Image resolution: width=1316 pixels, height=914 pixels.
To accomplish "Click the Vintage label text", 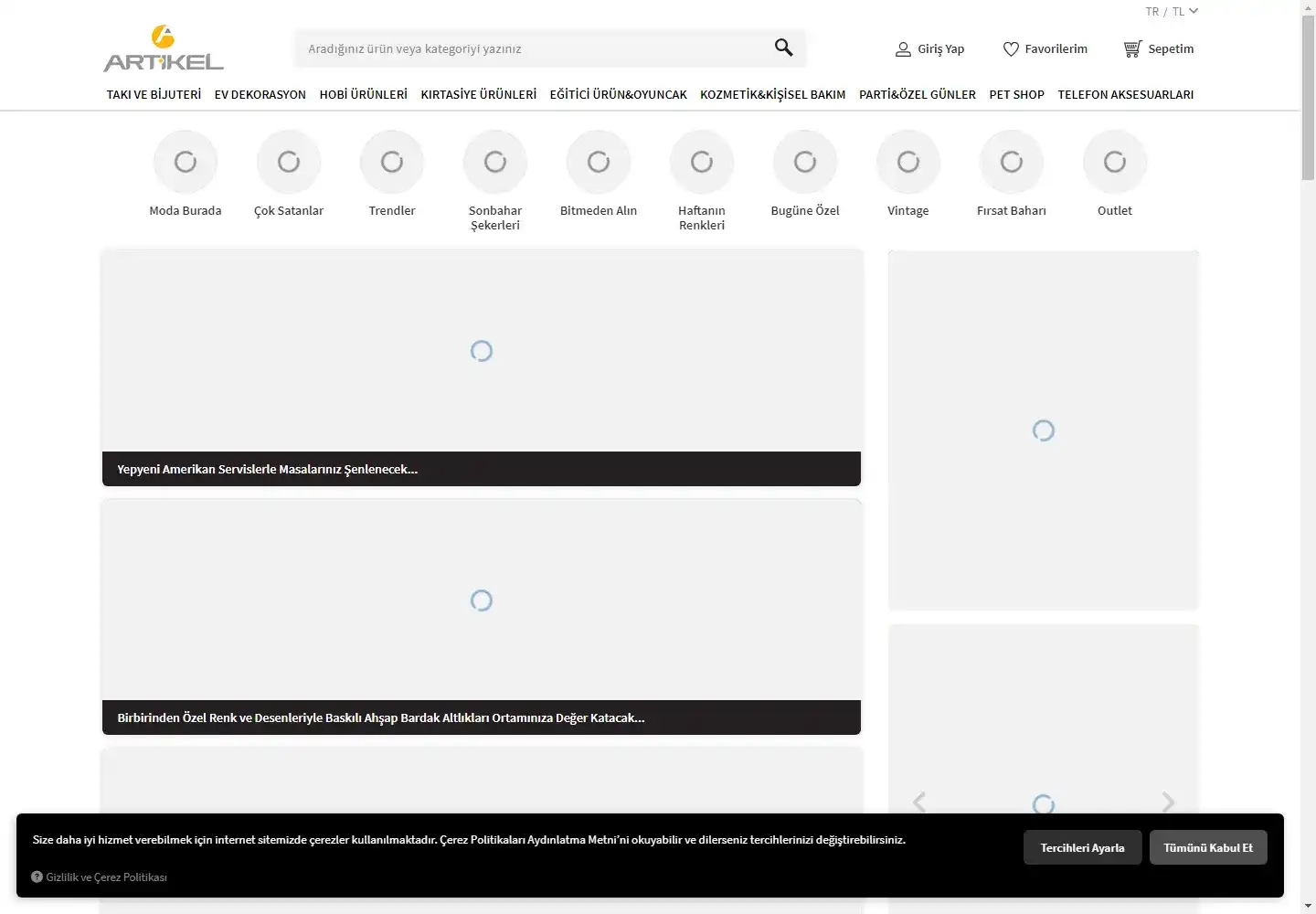I will 908,210.
